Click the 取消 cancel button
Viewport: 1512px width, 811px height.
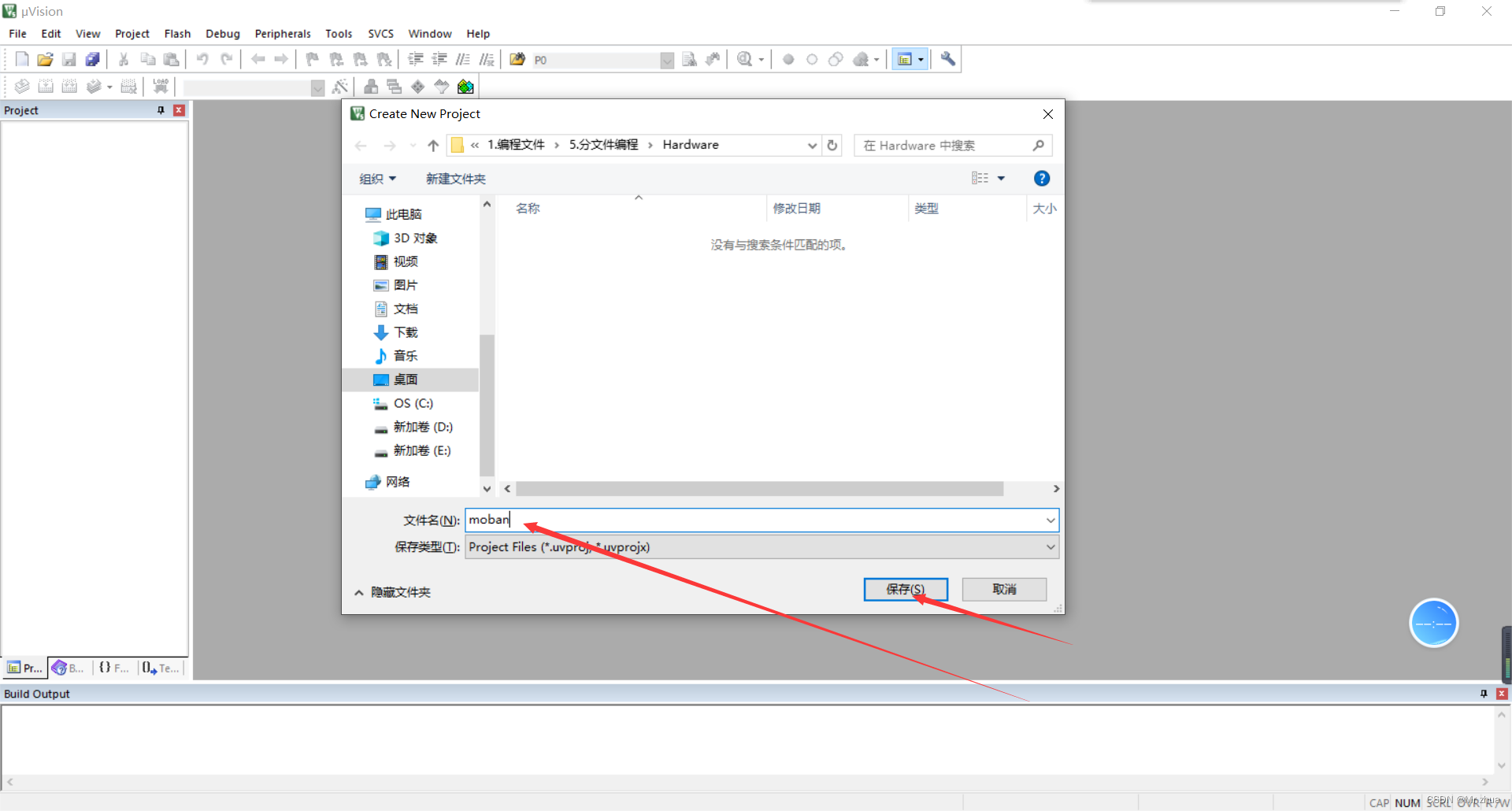click(x=1004, y=589)
